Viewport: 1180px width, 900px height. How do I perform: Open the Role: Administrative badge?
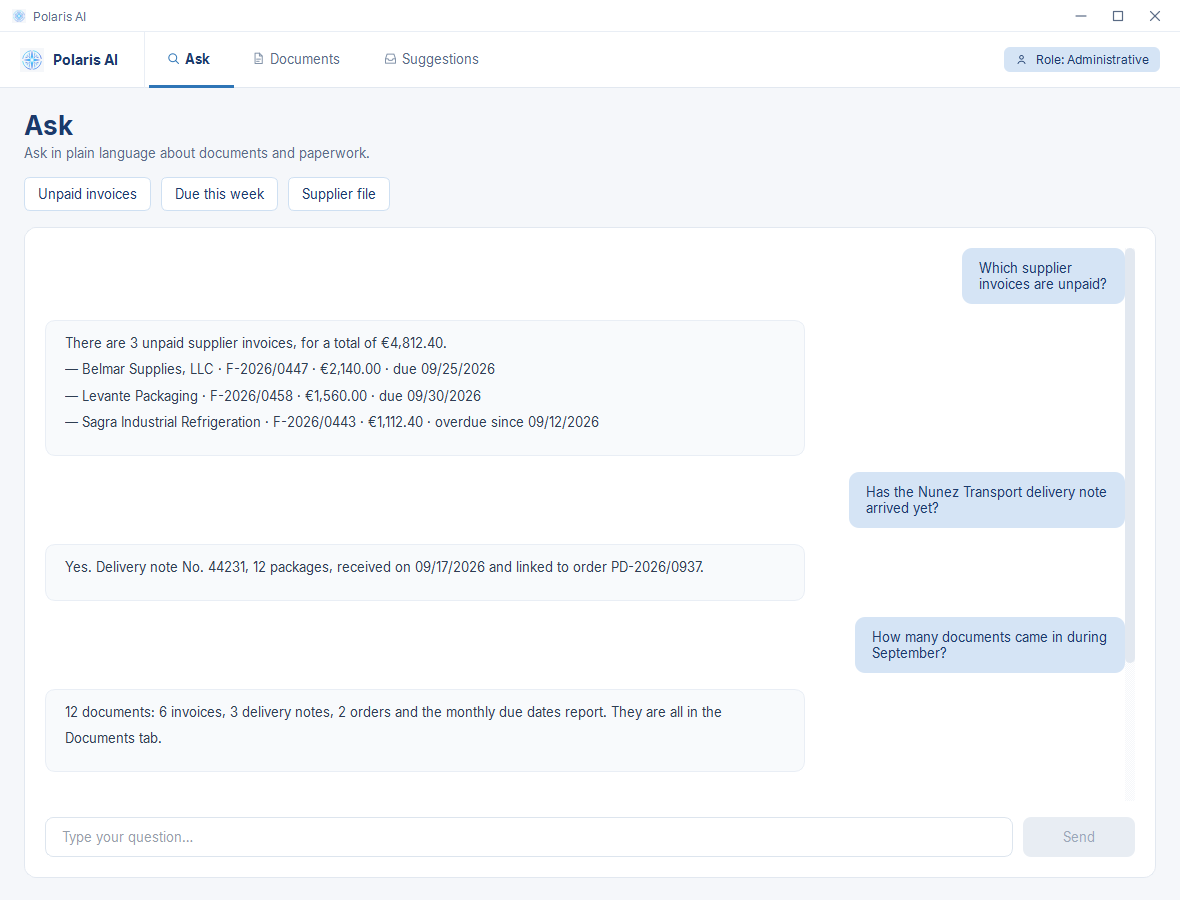pos(1081,59)
